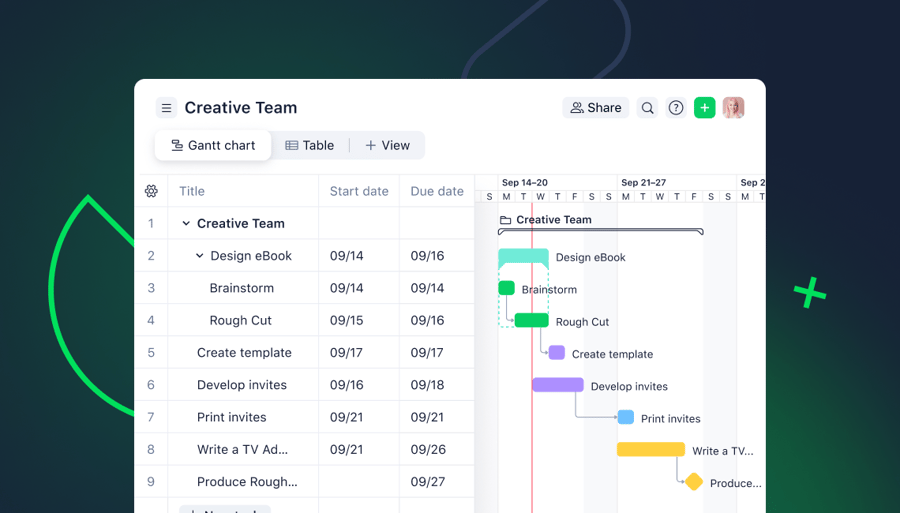Click the blue Print invites Gantt bar

click(x=626, y=417)
